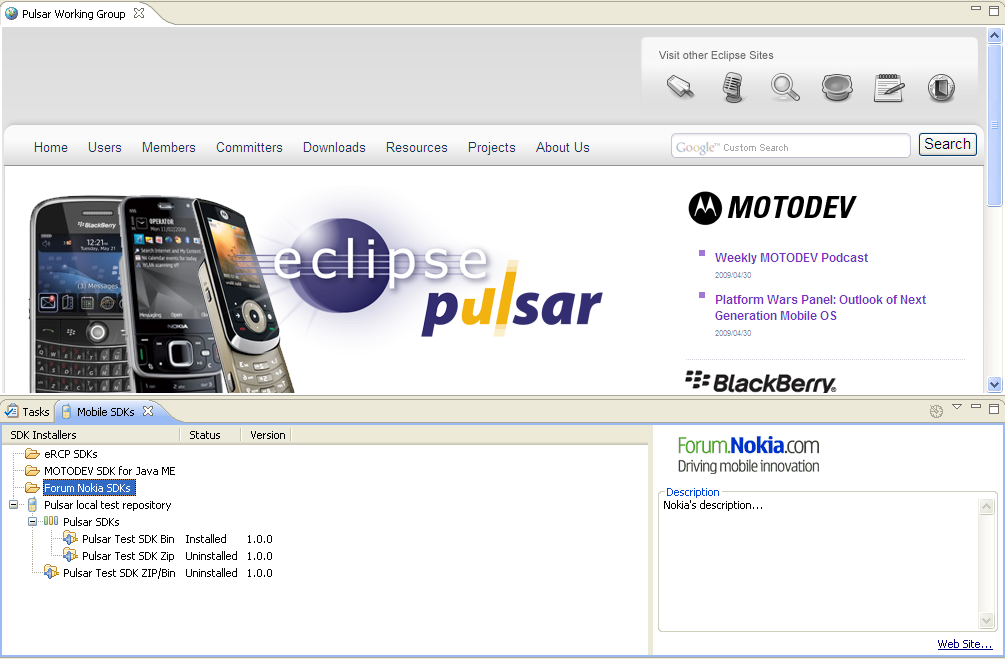This screenshot has height=659, width=1005.
Task: Open the Weekly MOTODEV Podcast link
Action: pos(791,258)
